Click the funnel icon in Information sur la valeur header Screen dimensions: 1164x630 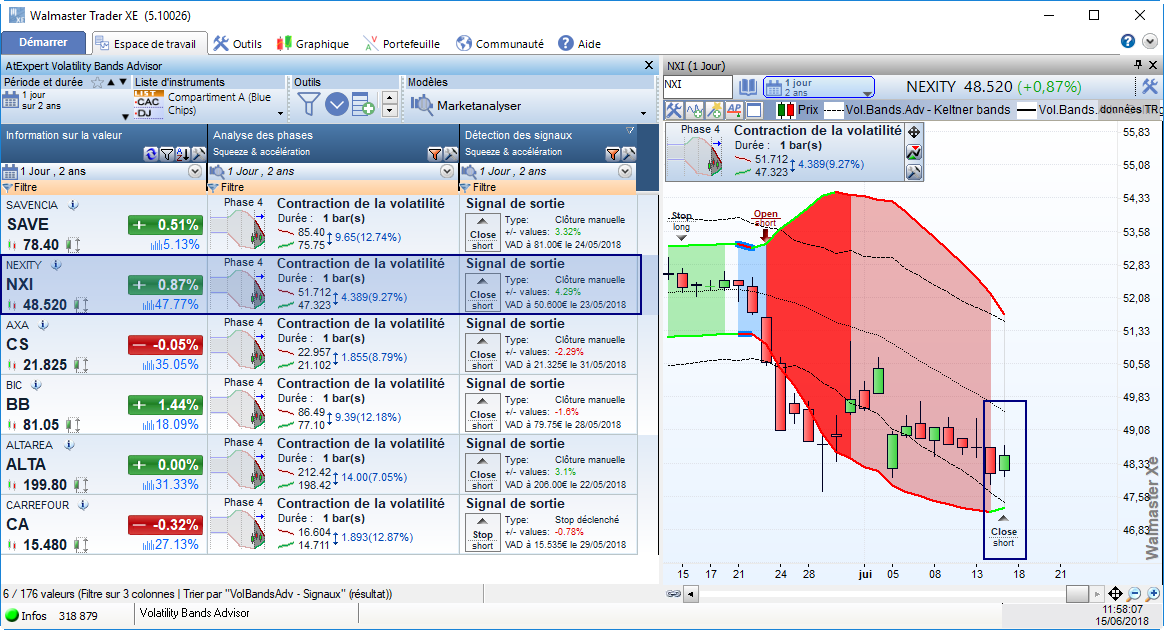[x=167, y=154]
